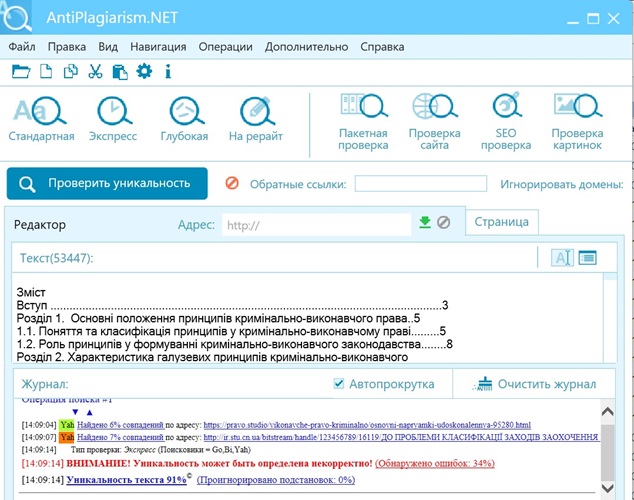634x500 pixels.
Task: Open the Навигация menu
Action: click(158, 47)
